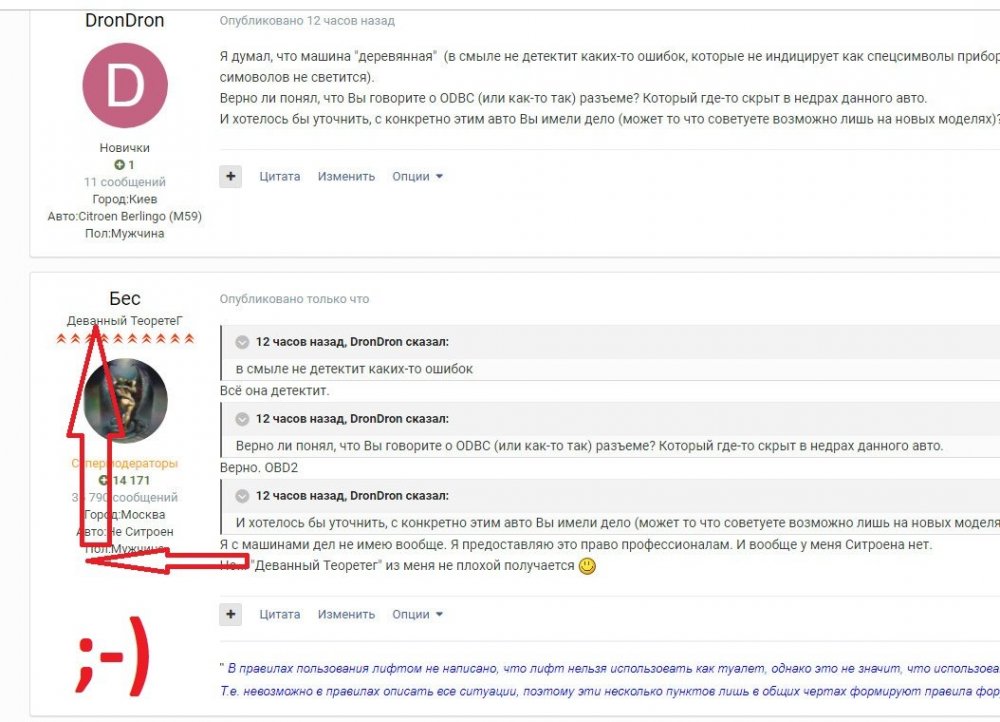Click DronDron's pink D avatar
The height and width of the screenshot is (722, 1000).
[x=125, y=85]
